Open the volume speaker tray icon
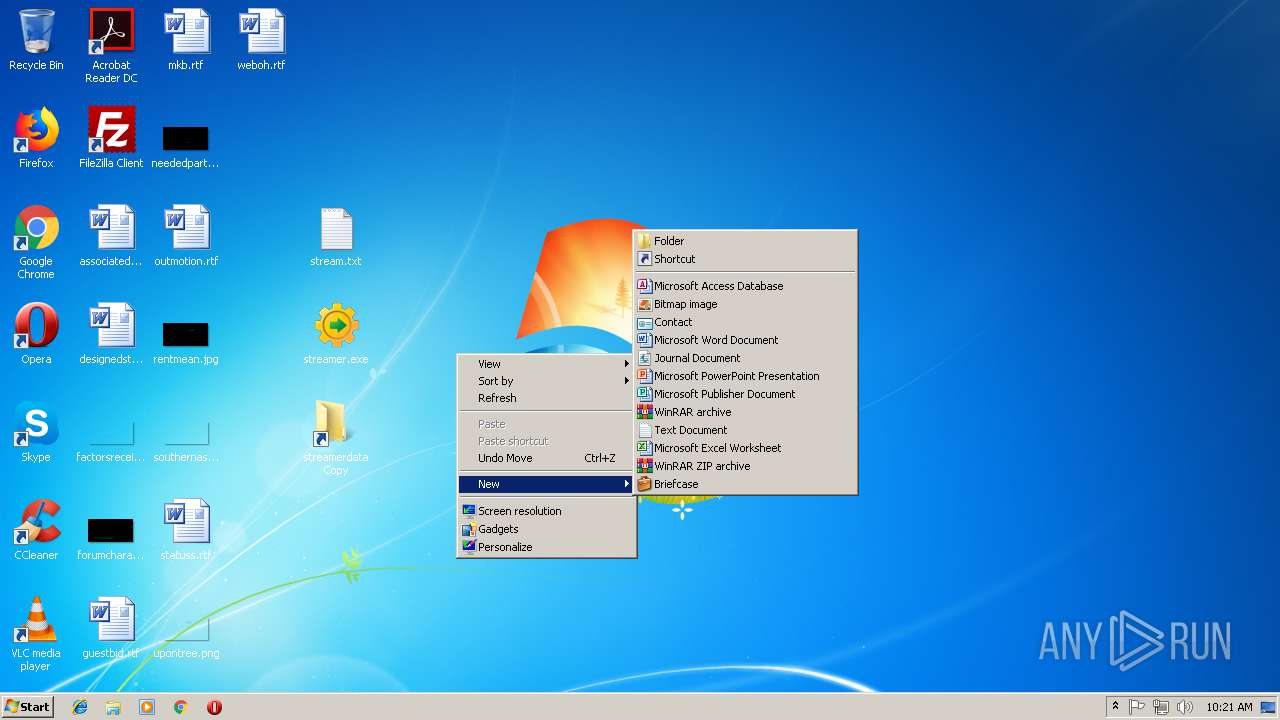 (1185, 707)
